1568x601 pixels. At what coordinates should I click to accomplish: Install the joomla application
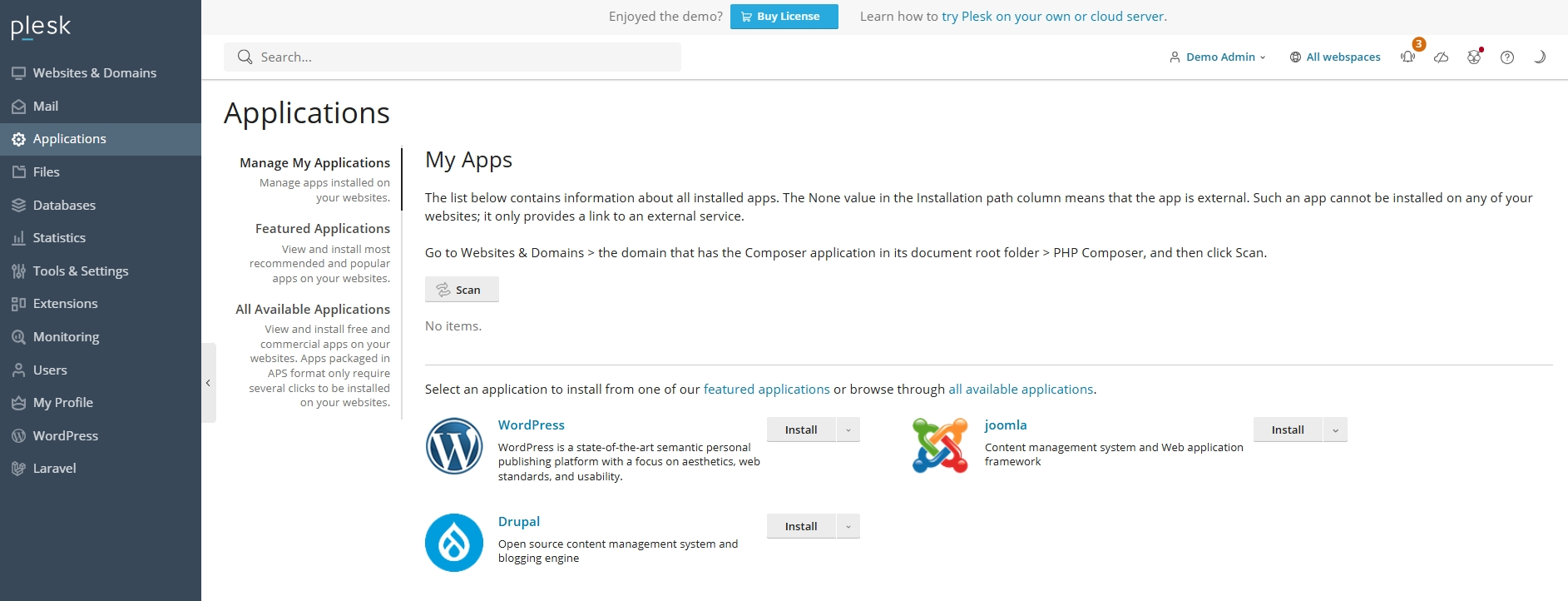point(1288,430)
